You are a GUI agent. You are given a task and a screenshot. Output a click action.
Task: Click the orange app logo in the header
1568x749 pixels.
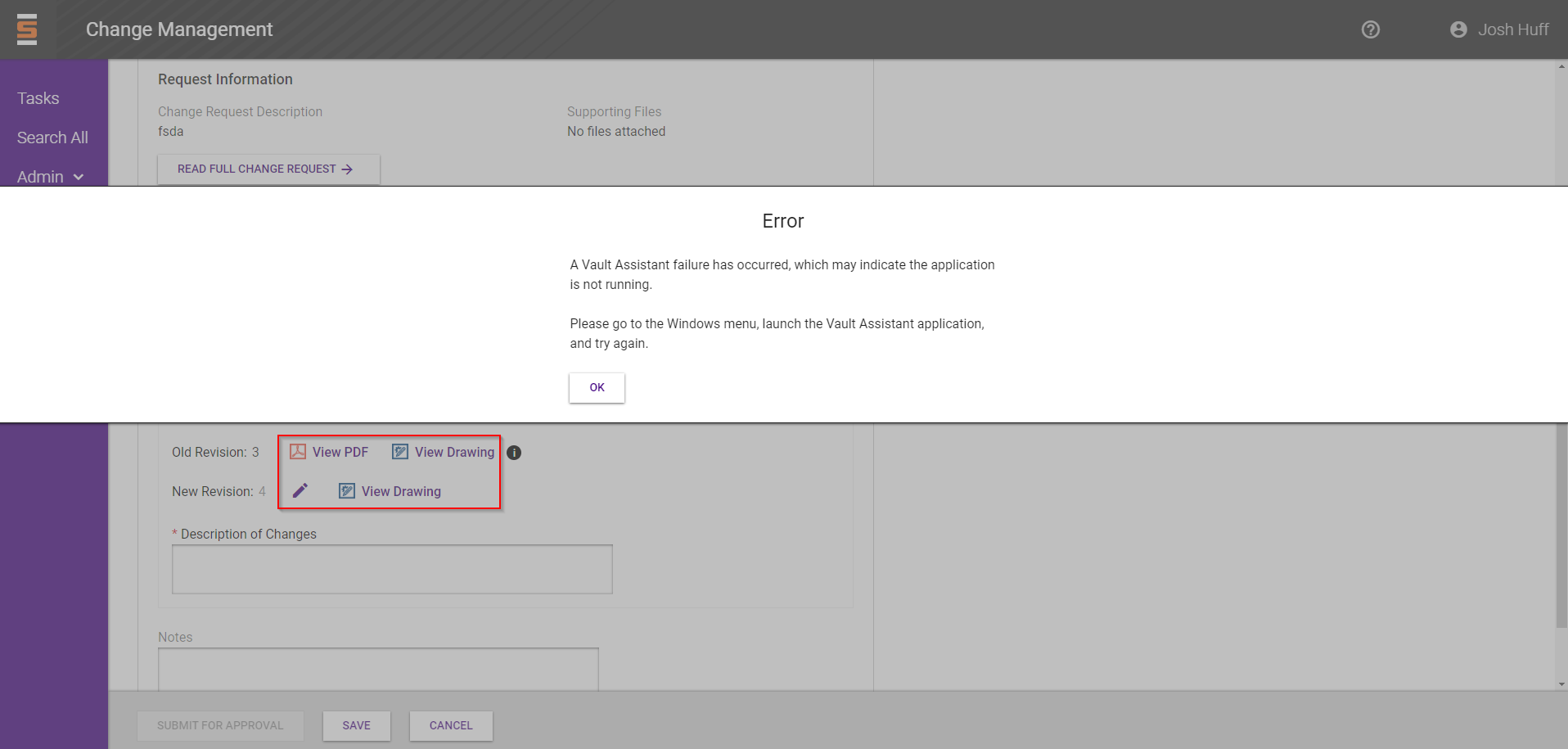[x=27, y=29]
